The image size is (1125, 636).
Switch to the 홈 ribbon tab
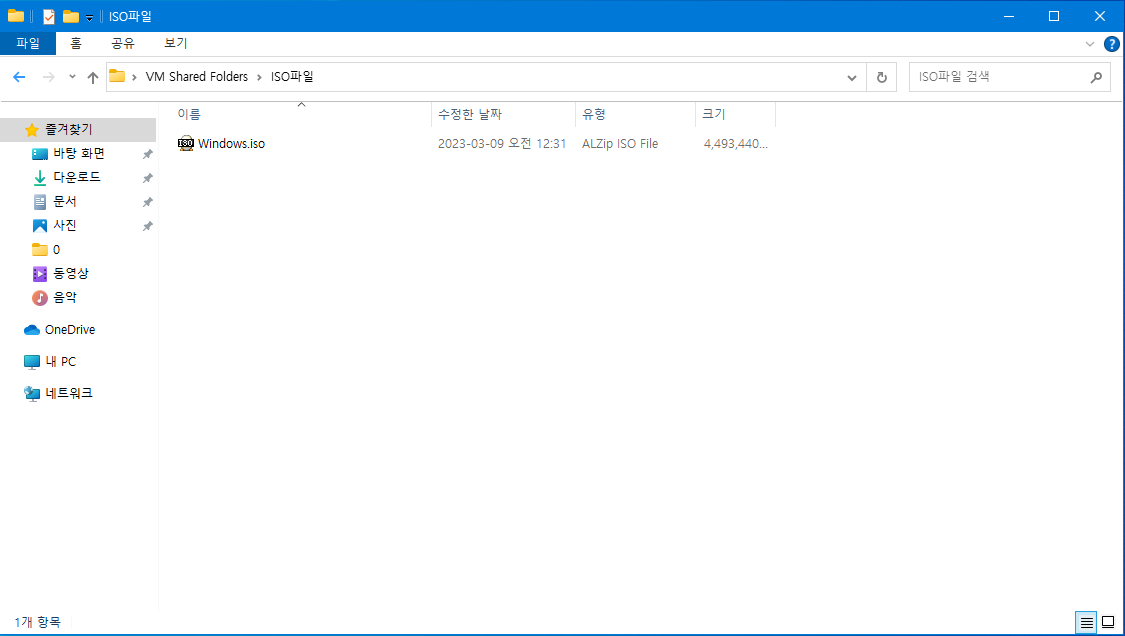(75, 43)
